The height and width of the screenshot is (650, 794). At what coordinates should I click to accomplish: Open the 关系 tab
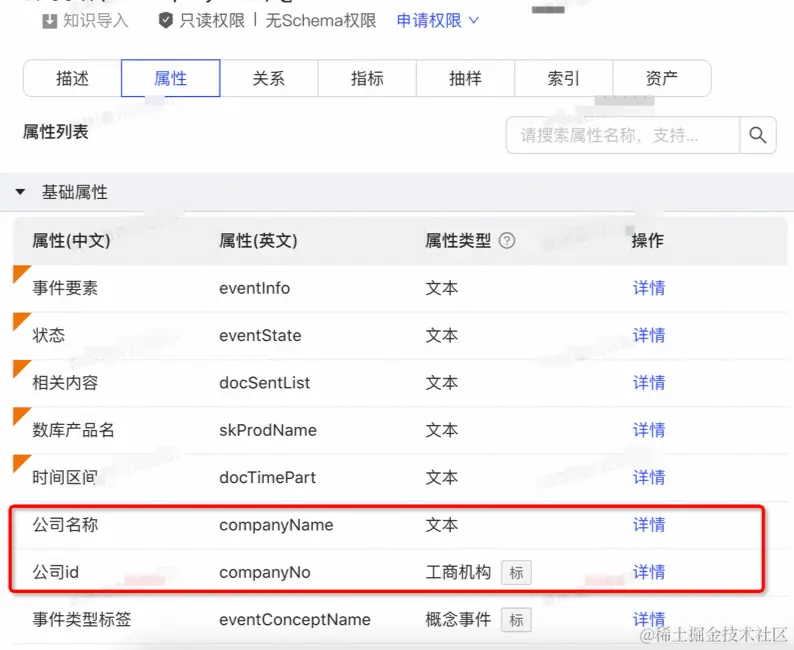point(269,78)
